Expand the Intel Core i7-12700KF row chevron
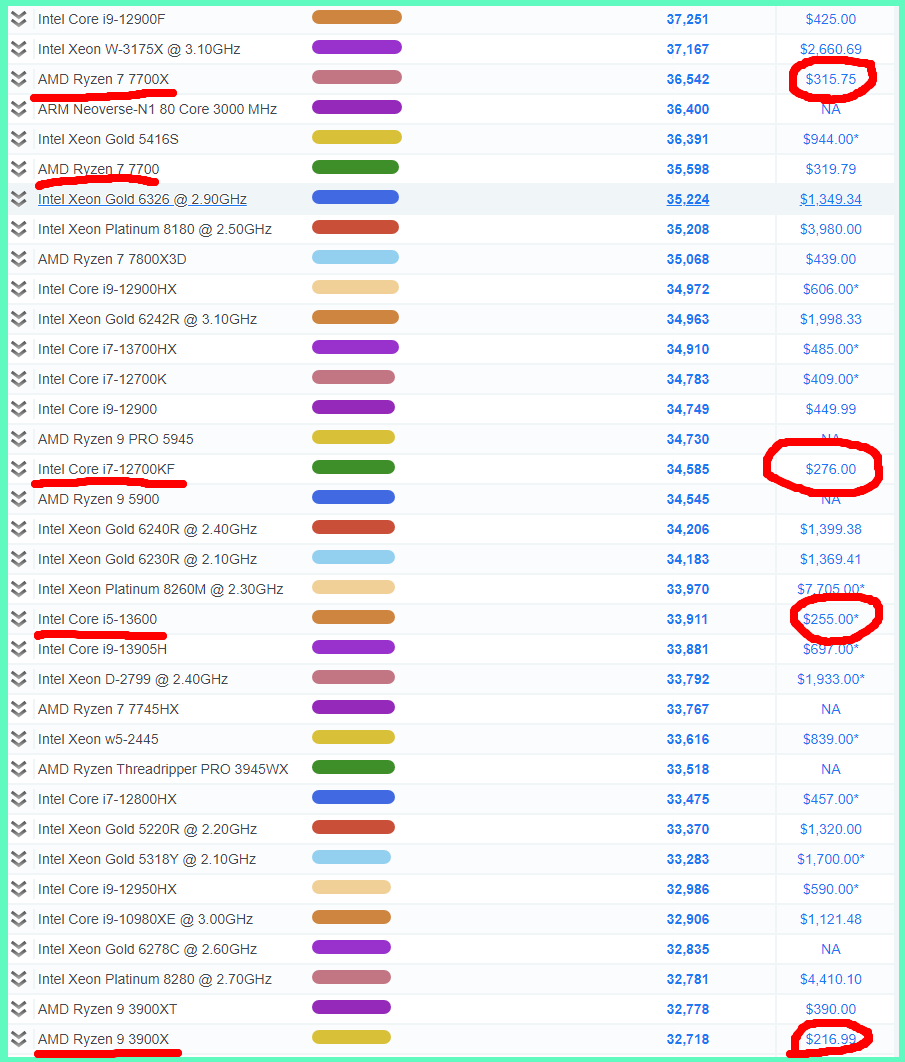Image resolution: width=905 pixels, height=1062 pixels. [19, 469]
